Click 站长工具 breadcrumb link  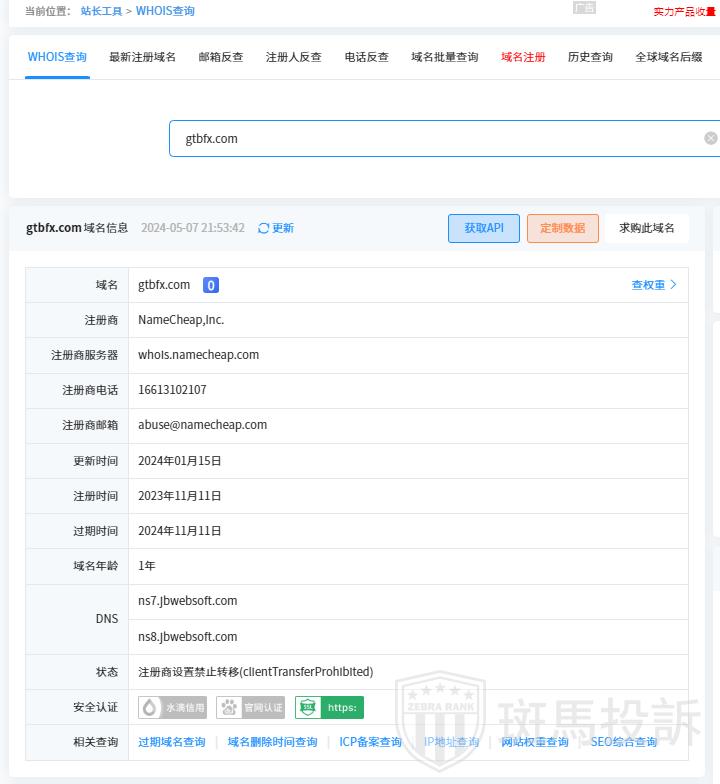click(101, 11)
